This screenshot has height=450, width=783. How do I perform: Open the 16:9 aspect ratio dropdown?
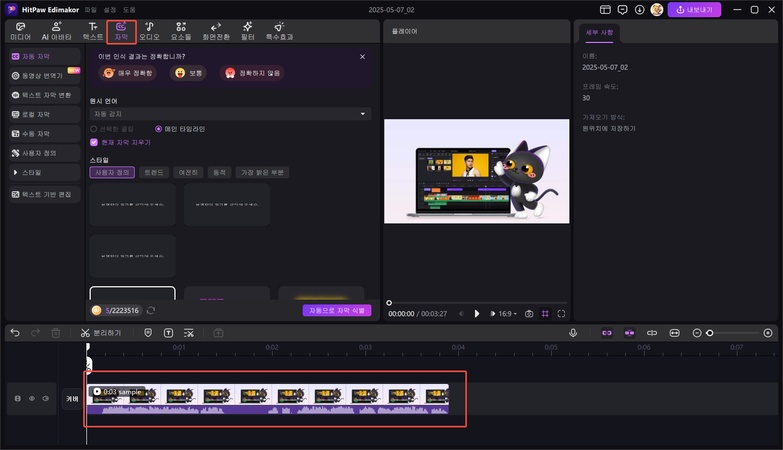pyautogui.click(x=507, y=314)
